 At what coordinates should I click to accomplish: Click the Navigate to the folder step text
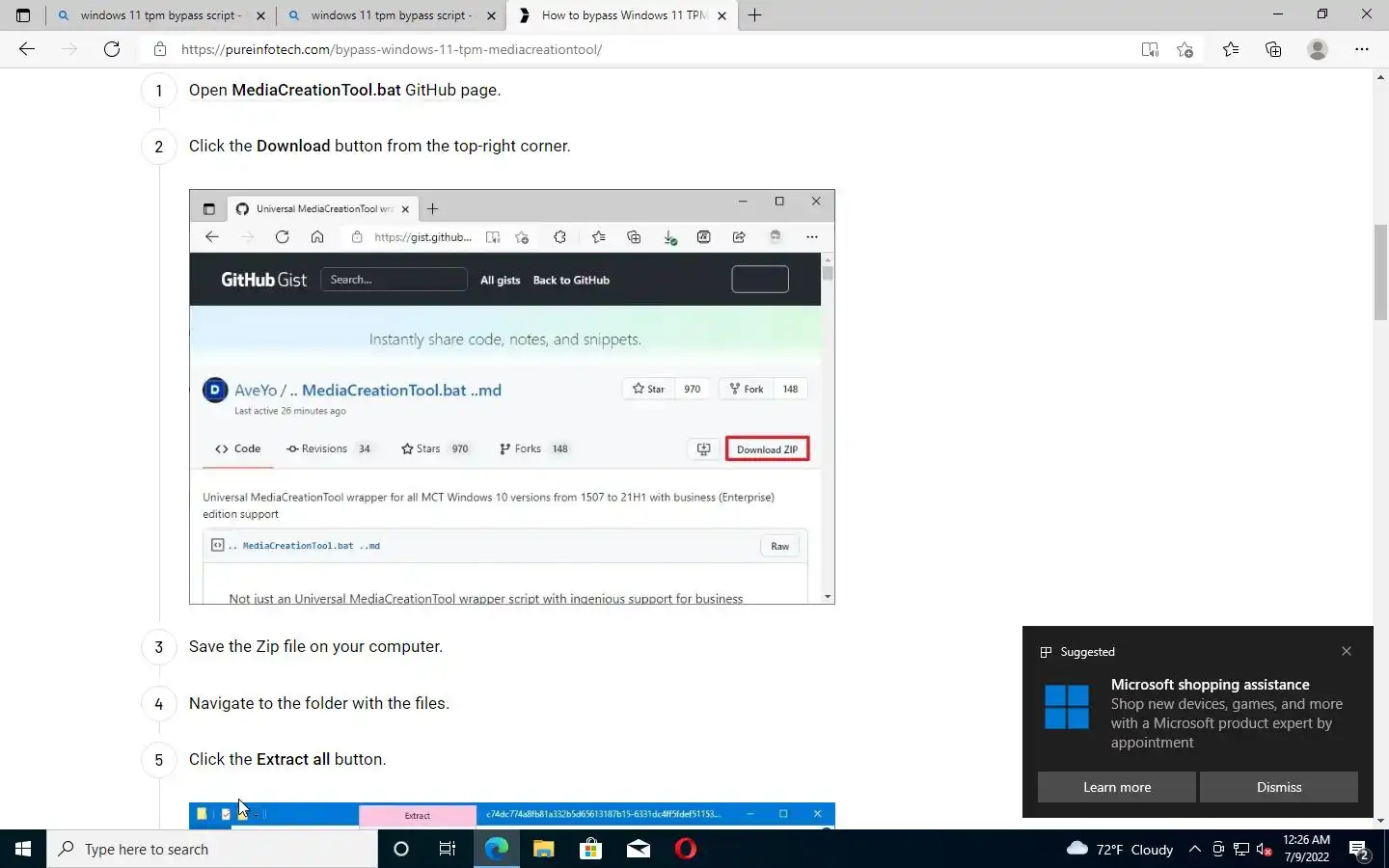click(319, 703)
